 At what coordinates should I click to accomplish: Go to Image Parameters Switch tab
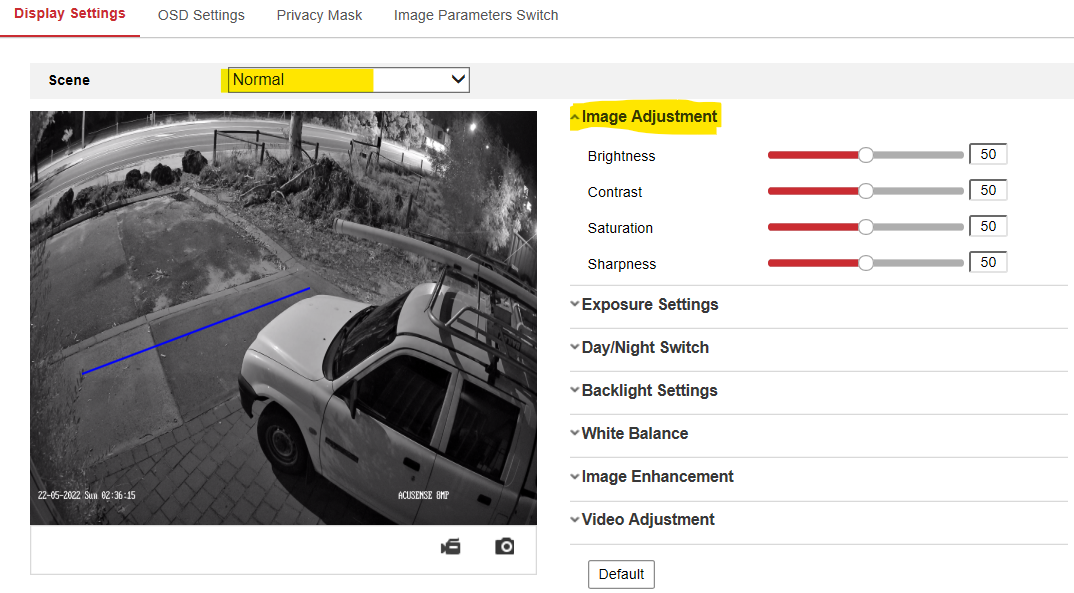pyautogui.click(x=476, y=15)
